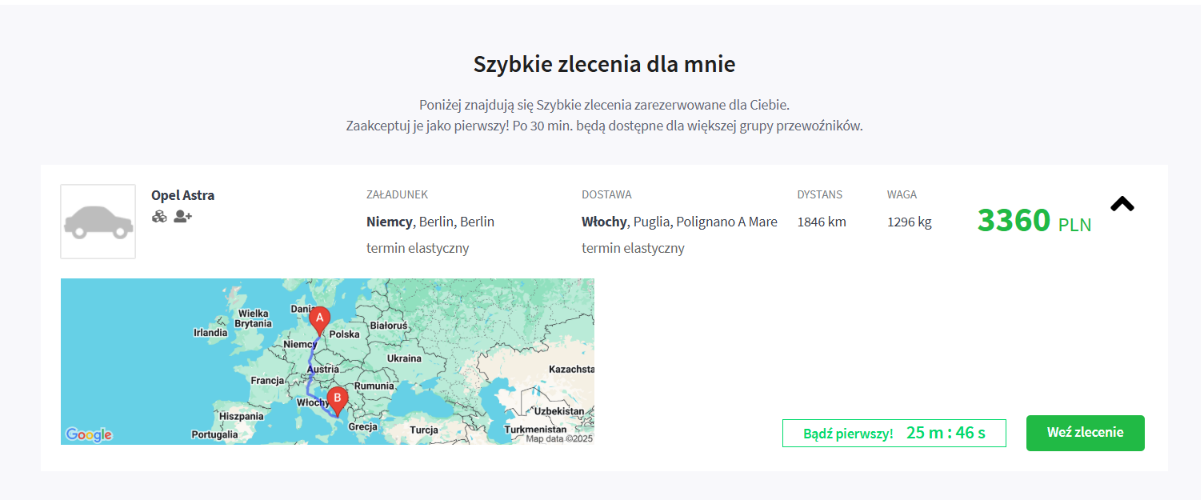Click the add-person icon under Opel Astra
1201x500 pixels.
(182, 216)
